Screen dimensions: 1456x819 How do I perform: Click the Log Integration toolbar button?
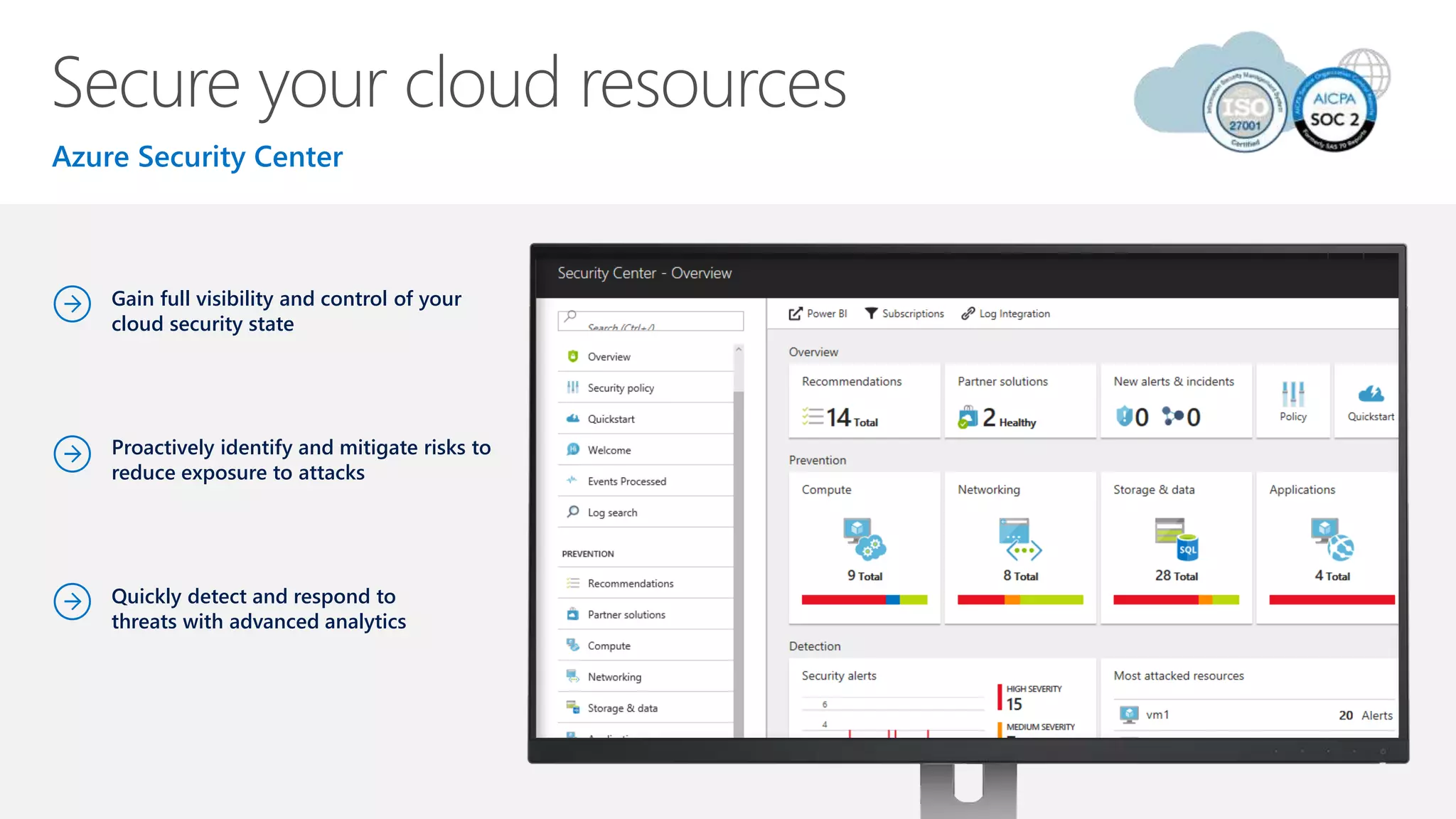coord(1005,314)
